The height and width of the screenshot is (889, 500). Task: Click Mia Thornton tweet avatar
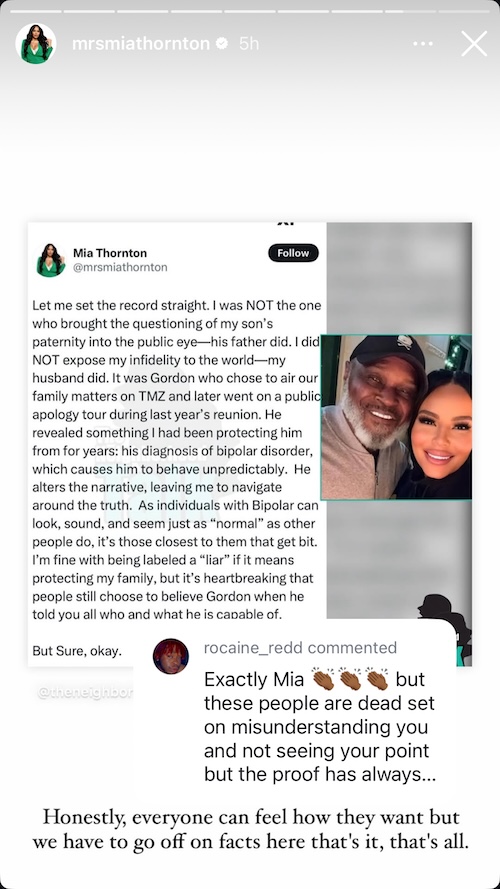[x=51, y=260]
